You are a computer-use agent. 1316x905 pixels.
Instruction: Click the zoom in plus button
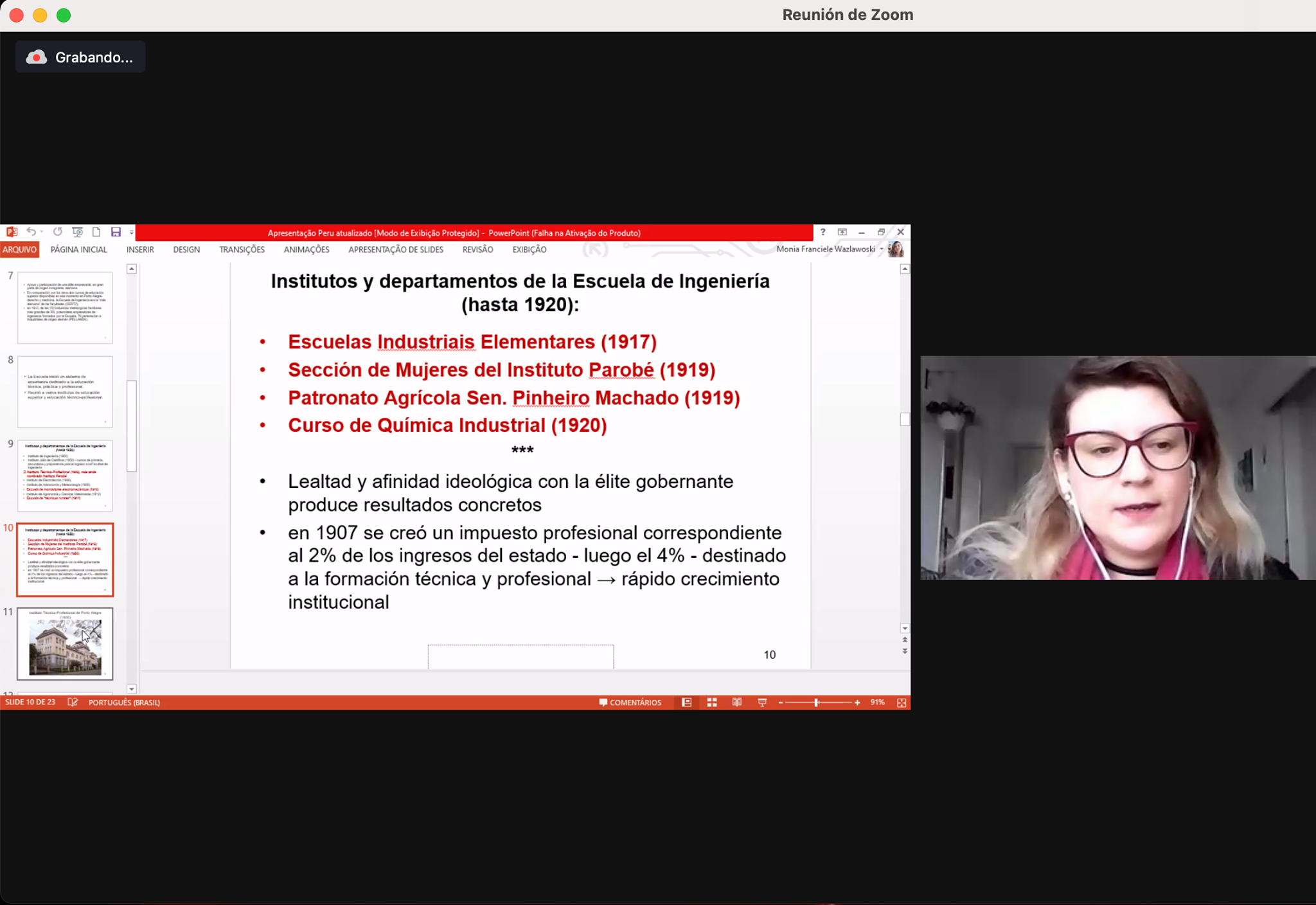[857, 703]
